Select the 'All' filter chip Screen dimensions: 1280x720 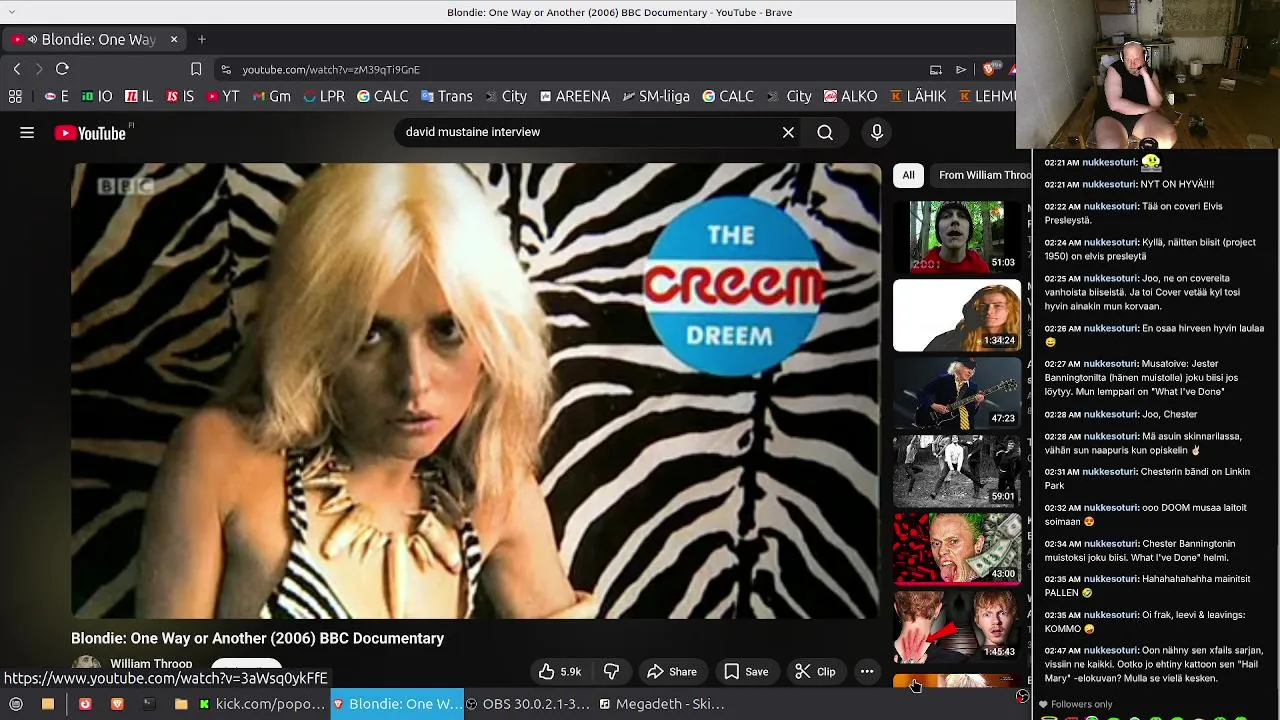click(908, 175)
